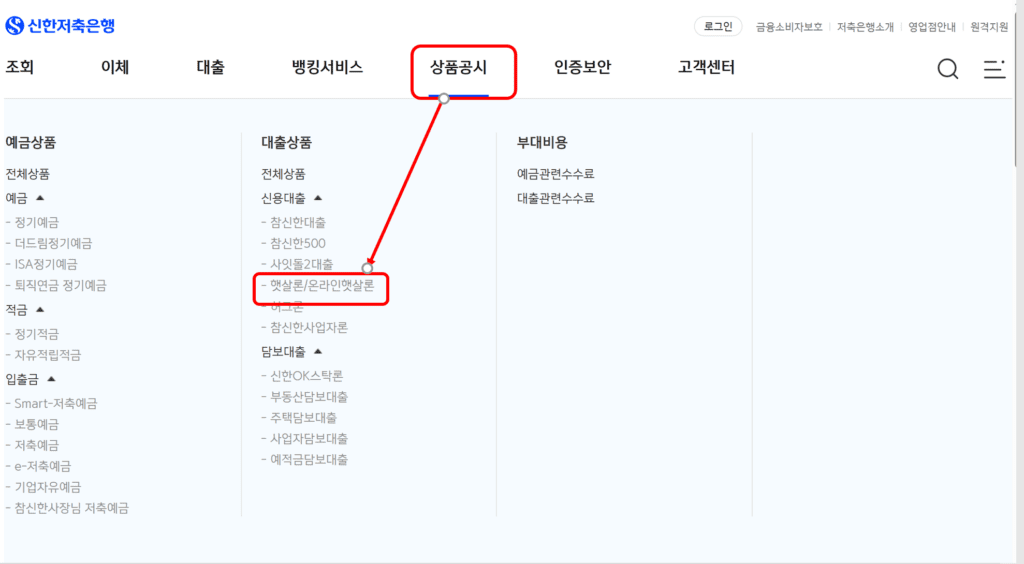Open 대출관련수수료 fee page

click(x=556, y=198)
